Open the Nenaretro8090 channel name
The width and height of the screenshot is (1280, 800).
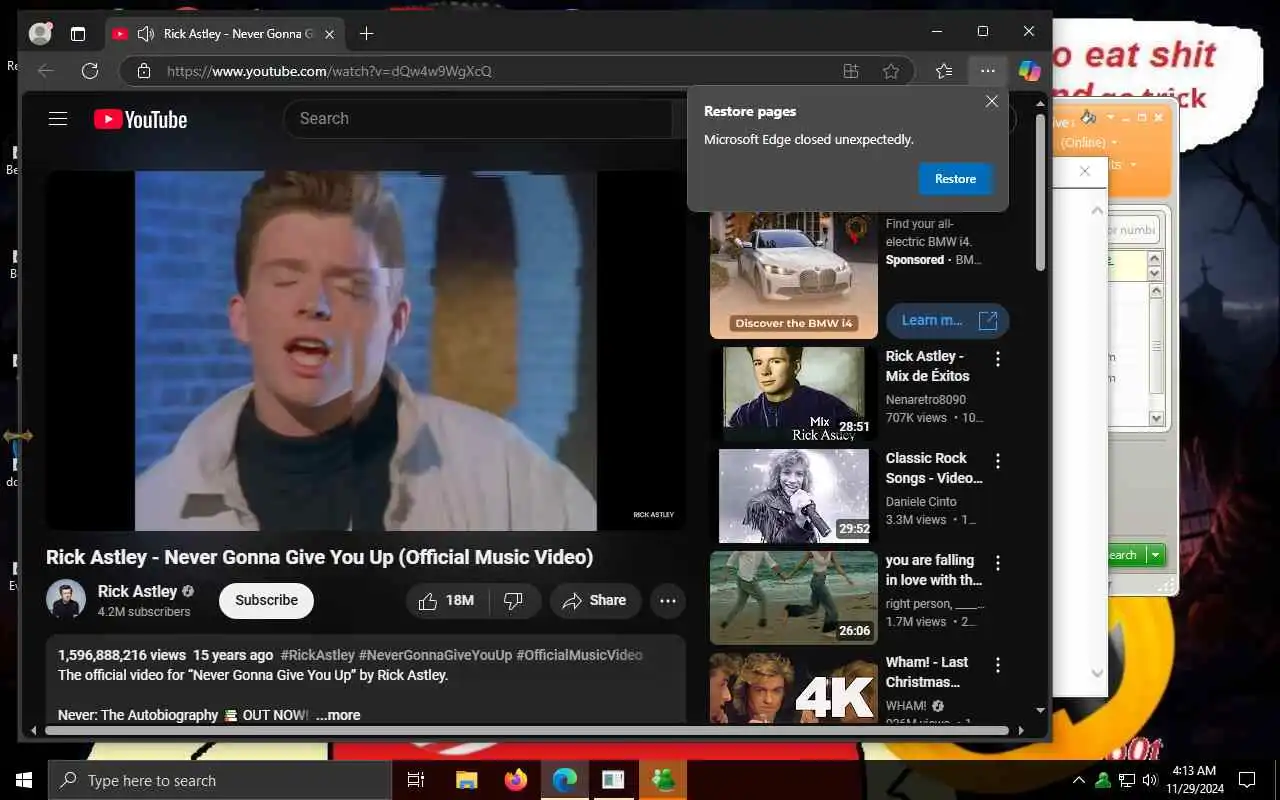926,400
